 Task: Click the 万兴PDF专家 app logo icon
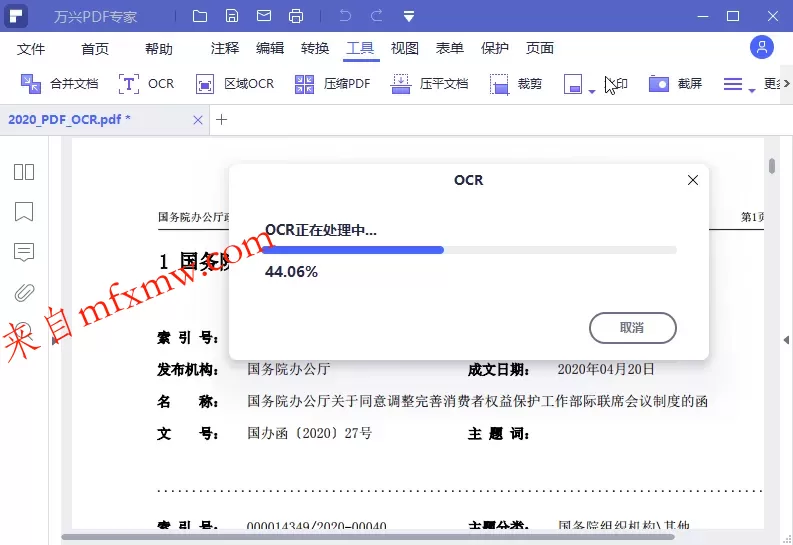(16, 16)
